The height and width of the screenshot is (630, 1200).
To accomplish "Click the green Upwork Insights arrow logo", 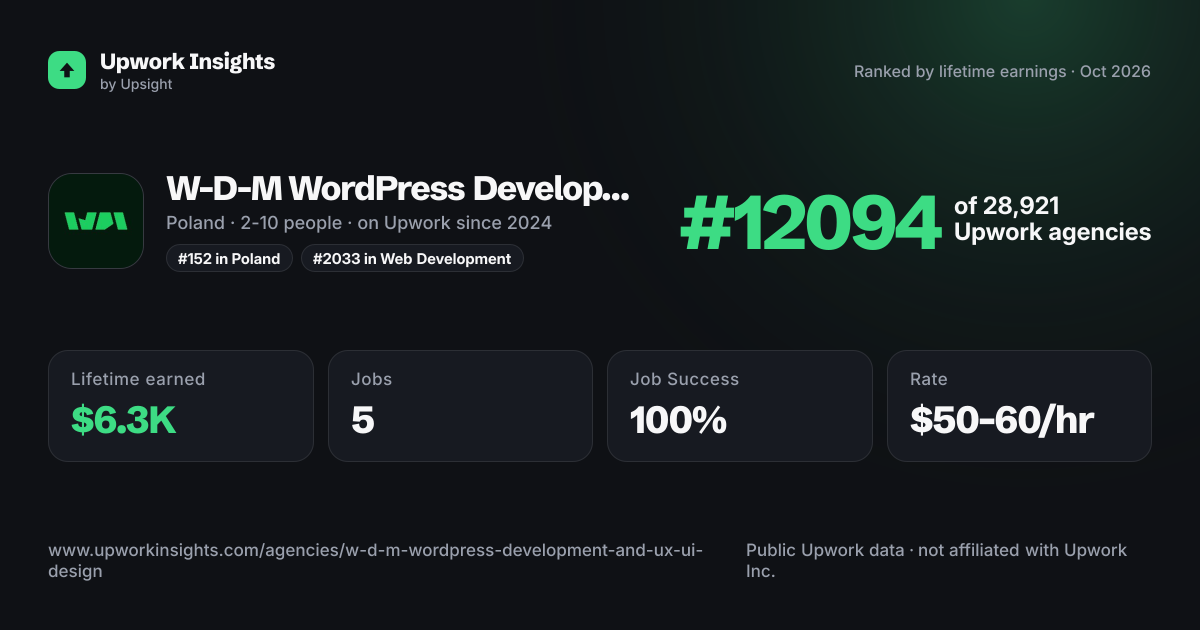I will [67, 70].
